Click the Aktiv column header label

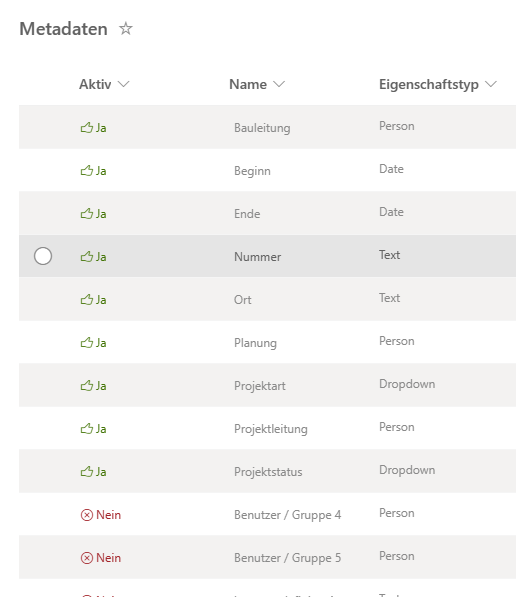click(95, 84)
